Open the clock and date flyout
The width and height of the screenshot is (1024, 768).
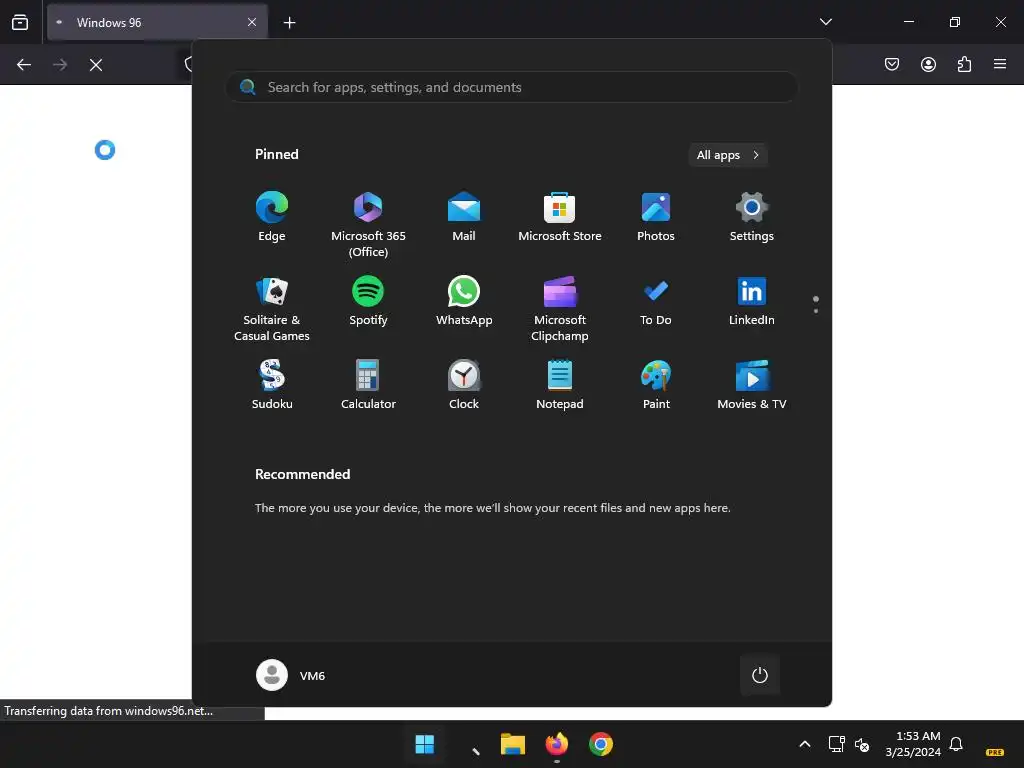(x=913, y=744)
